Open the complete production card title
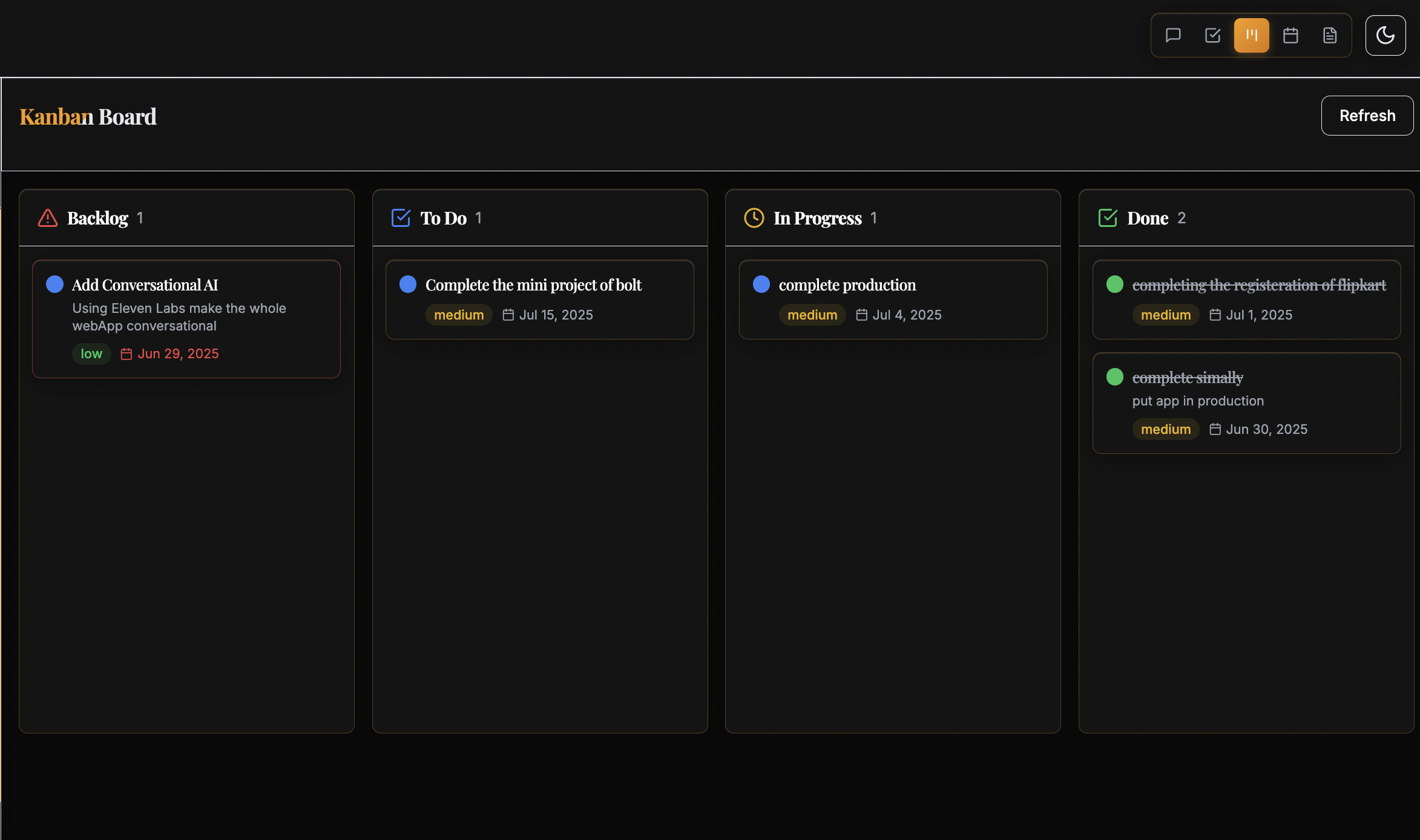1420x840 pixels. click(x=847, y=285)
